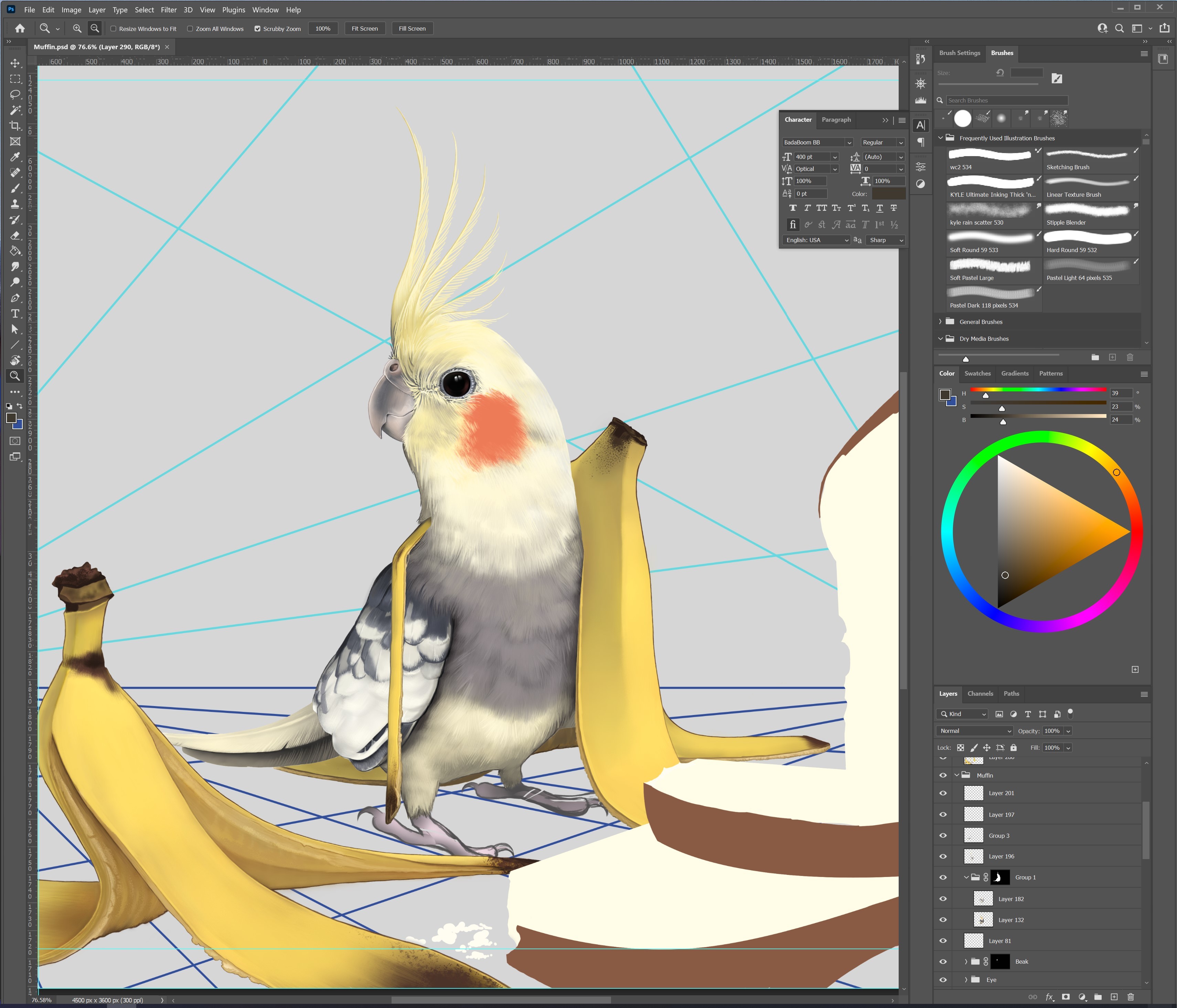This screenshot has height=1008, width=1177.
Task: Enable the Faux Bold text style
Action: [x=793, y=208]
